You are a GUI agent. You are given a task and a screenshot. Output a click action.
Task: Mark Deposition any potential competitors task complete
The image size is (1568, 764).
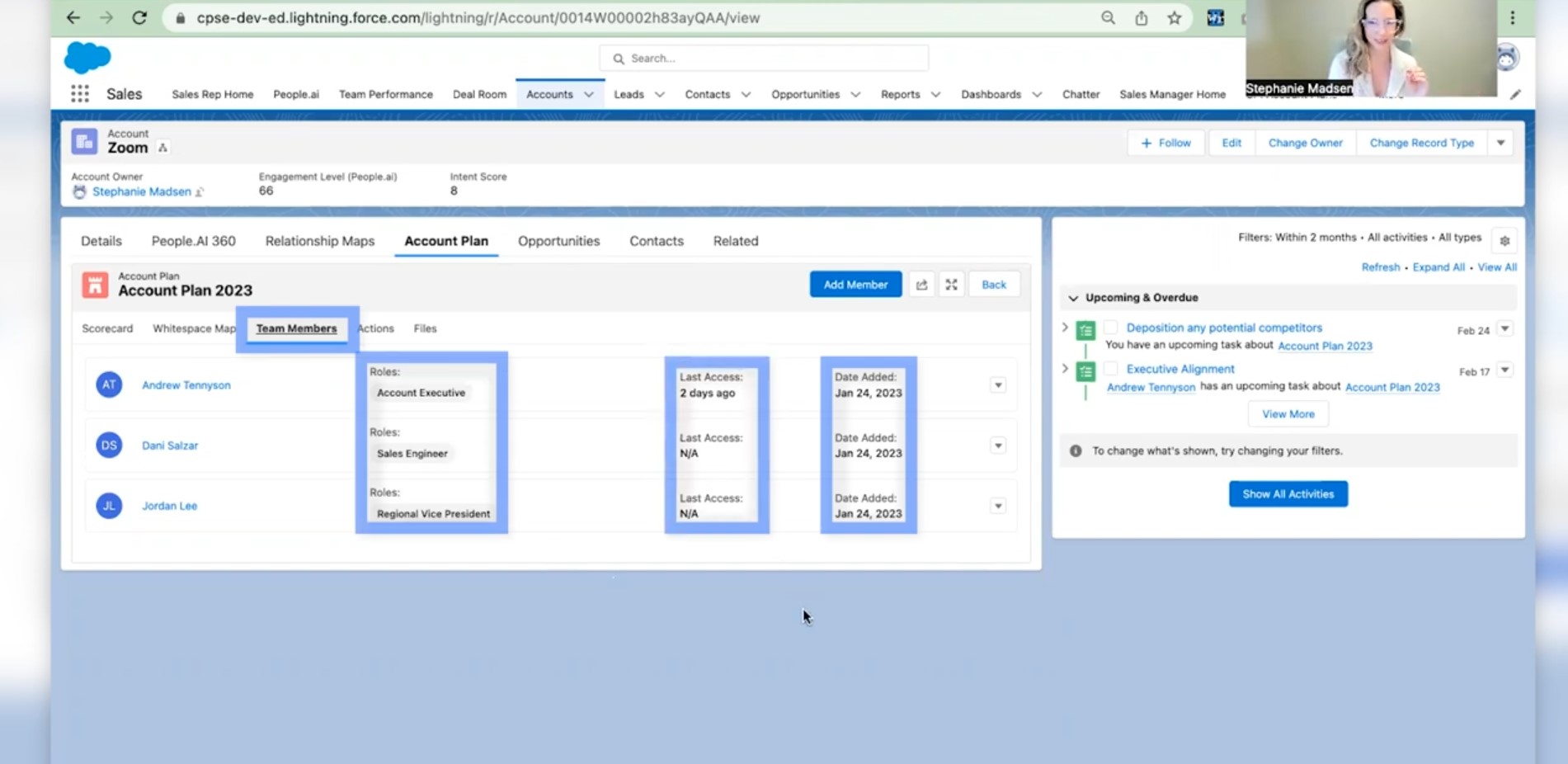click(1110, 328)
